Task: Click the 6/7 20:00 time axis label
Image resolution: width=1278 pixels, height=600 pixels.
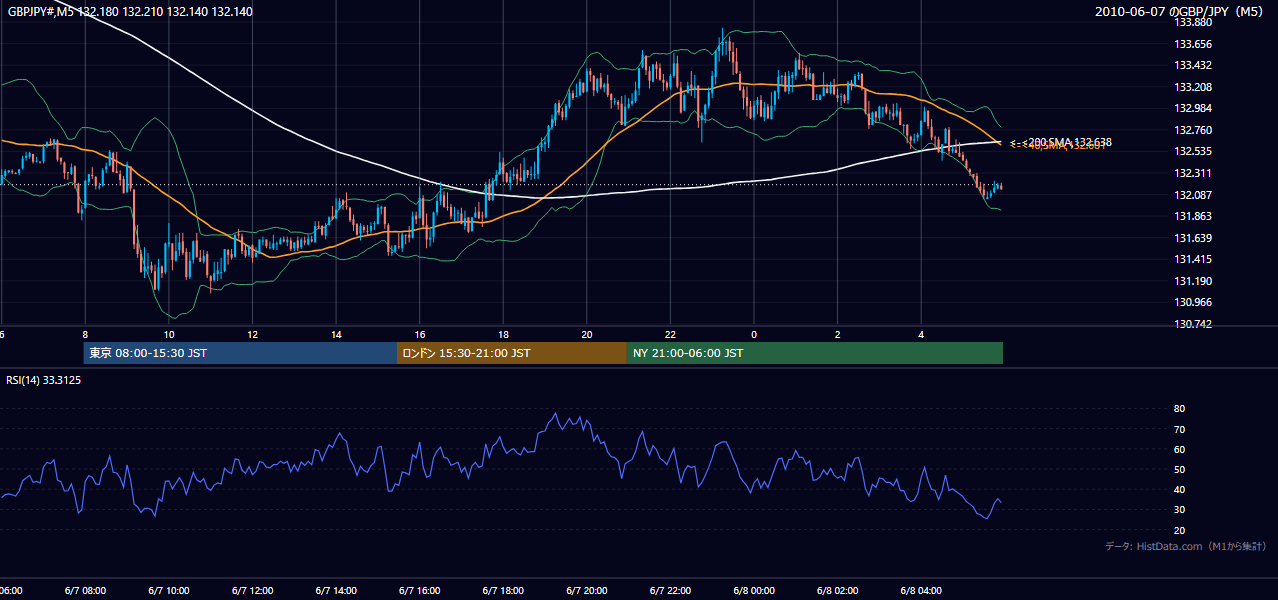Action: click(x=587, y=590)
